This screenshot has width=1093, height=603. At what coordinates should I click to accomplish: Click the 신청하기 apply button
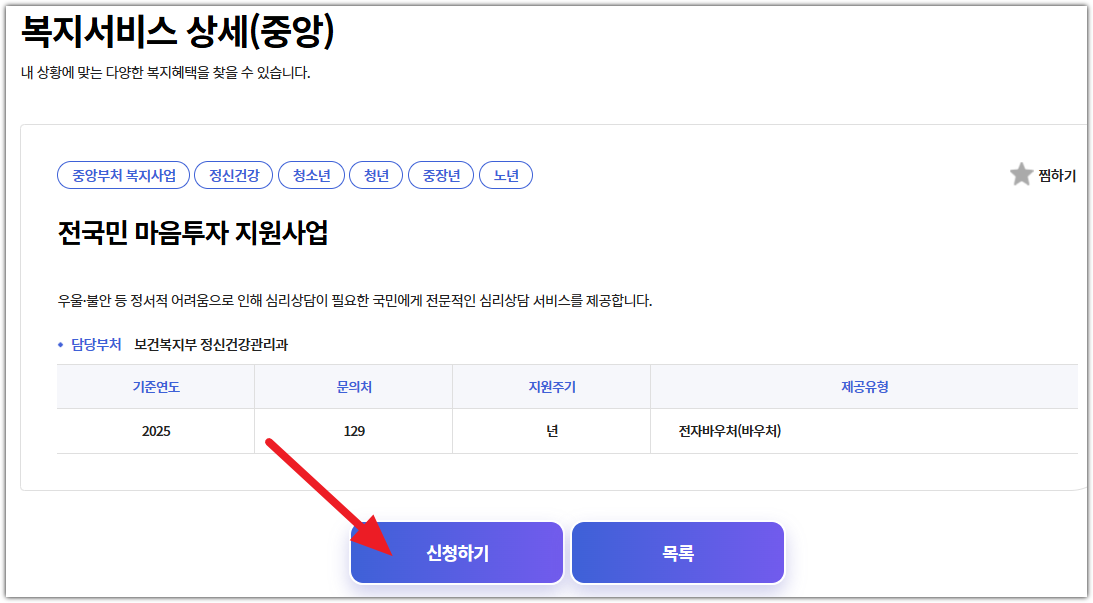click(x=456, y=552)
